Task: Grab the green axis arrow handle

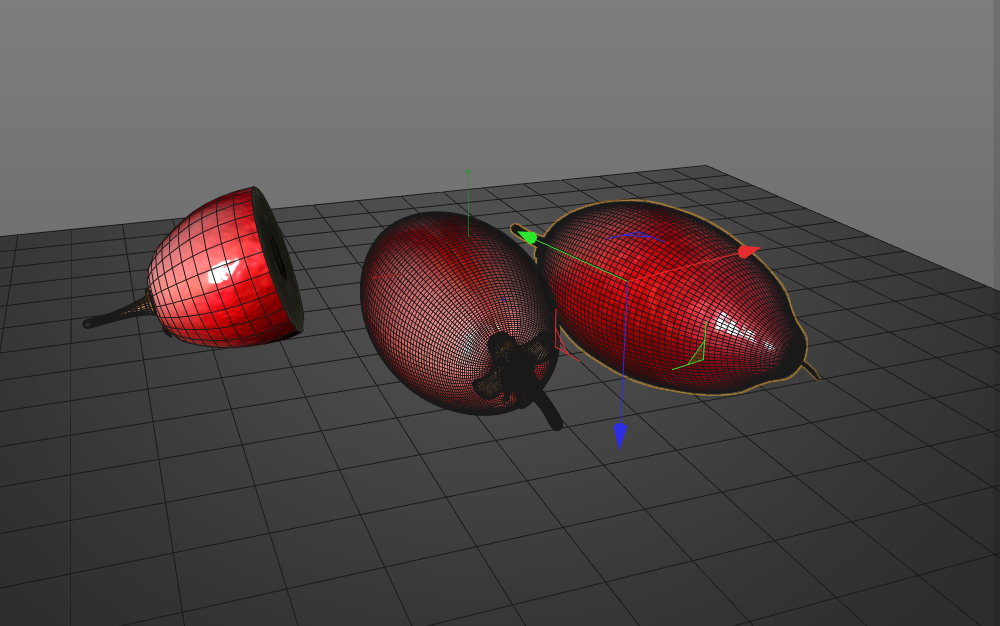Action: coord(527,237)
